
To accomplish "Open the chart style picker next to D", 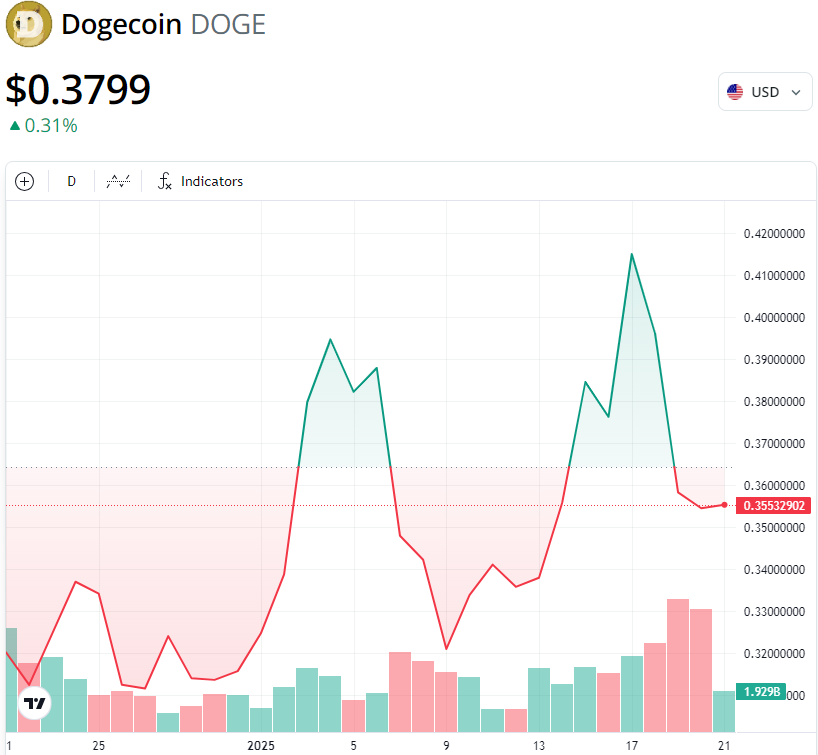I will click(x=117, y=181).
